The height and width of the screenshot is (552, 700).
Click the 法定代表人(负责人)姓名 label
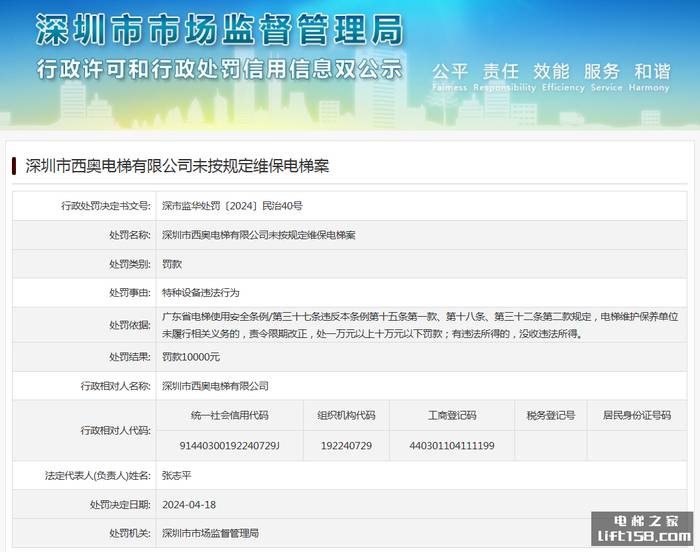point(97,476)
